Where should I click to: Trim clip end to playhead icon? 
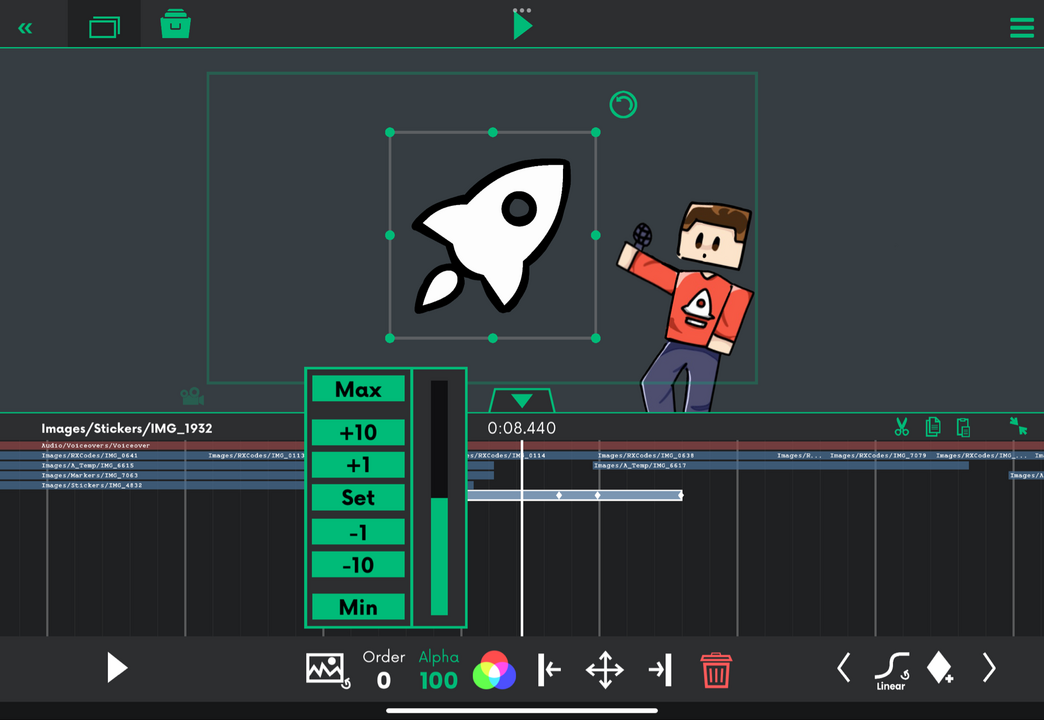pos(660,669)
